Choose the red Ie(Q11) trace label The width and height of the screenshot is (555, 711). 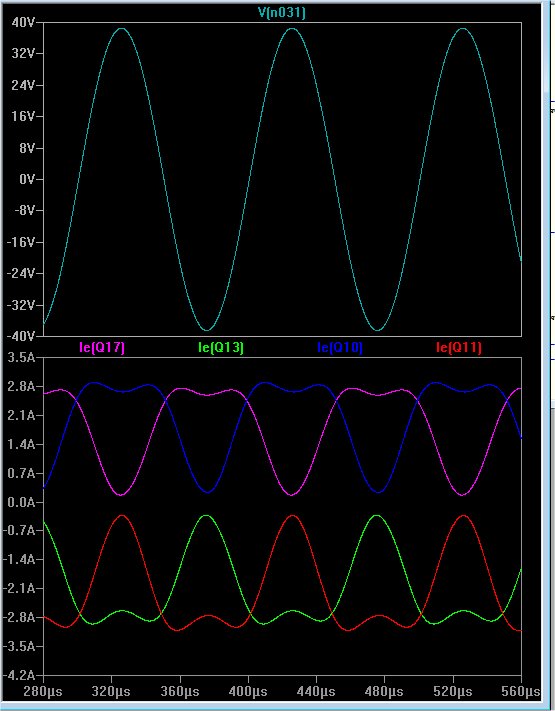(x=459, y=348)
